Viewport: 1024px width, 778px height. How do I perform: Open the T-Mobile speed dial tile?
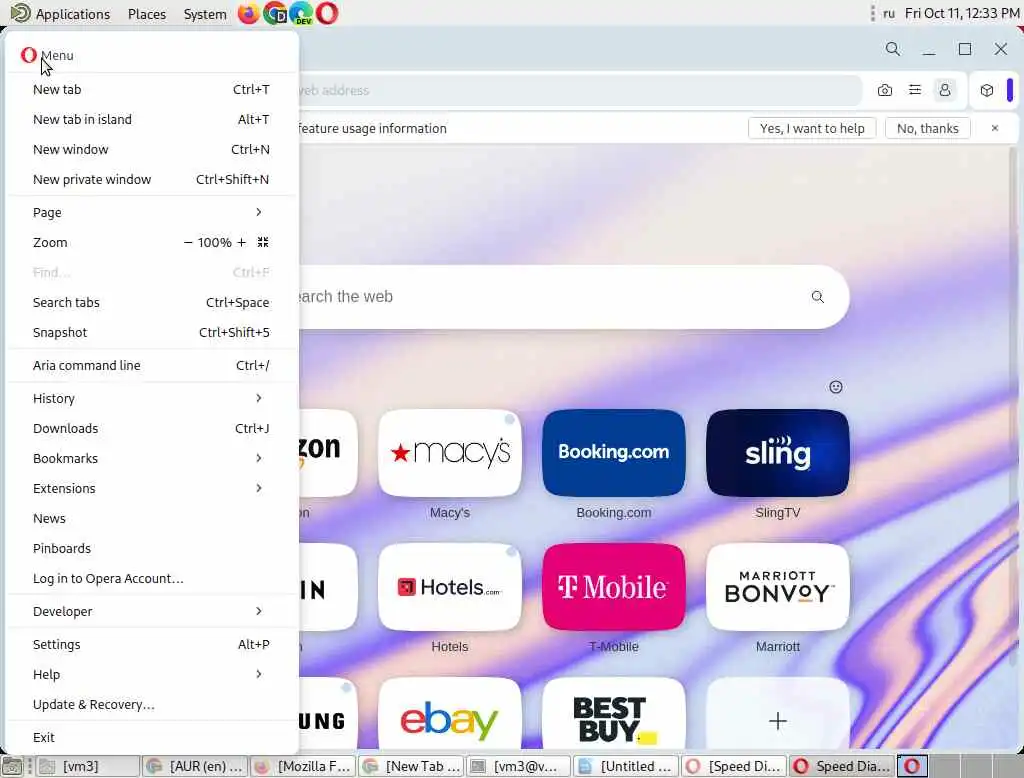(x=614, y=587)
